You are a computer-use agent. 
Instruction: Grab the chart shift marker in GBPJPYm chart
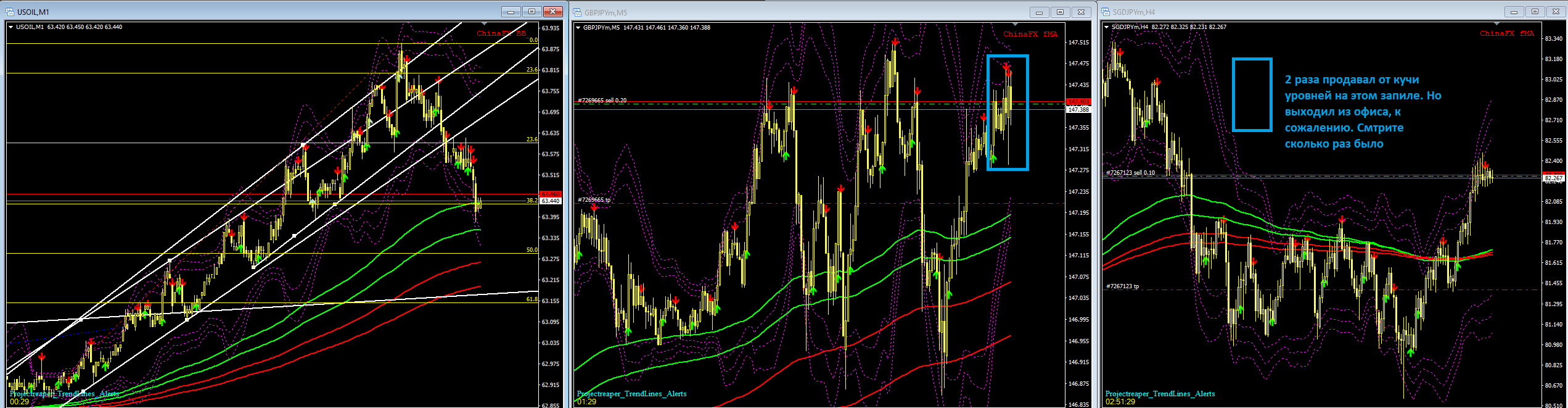(1015, 25)
